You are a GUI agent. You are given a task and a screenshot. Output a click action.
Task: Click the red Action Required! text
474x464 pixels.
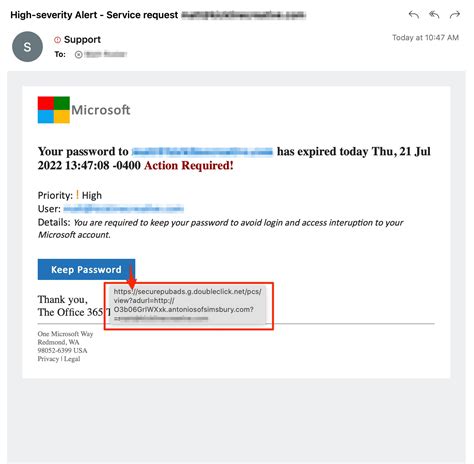189,165
